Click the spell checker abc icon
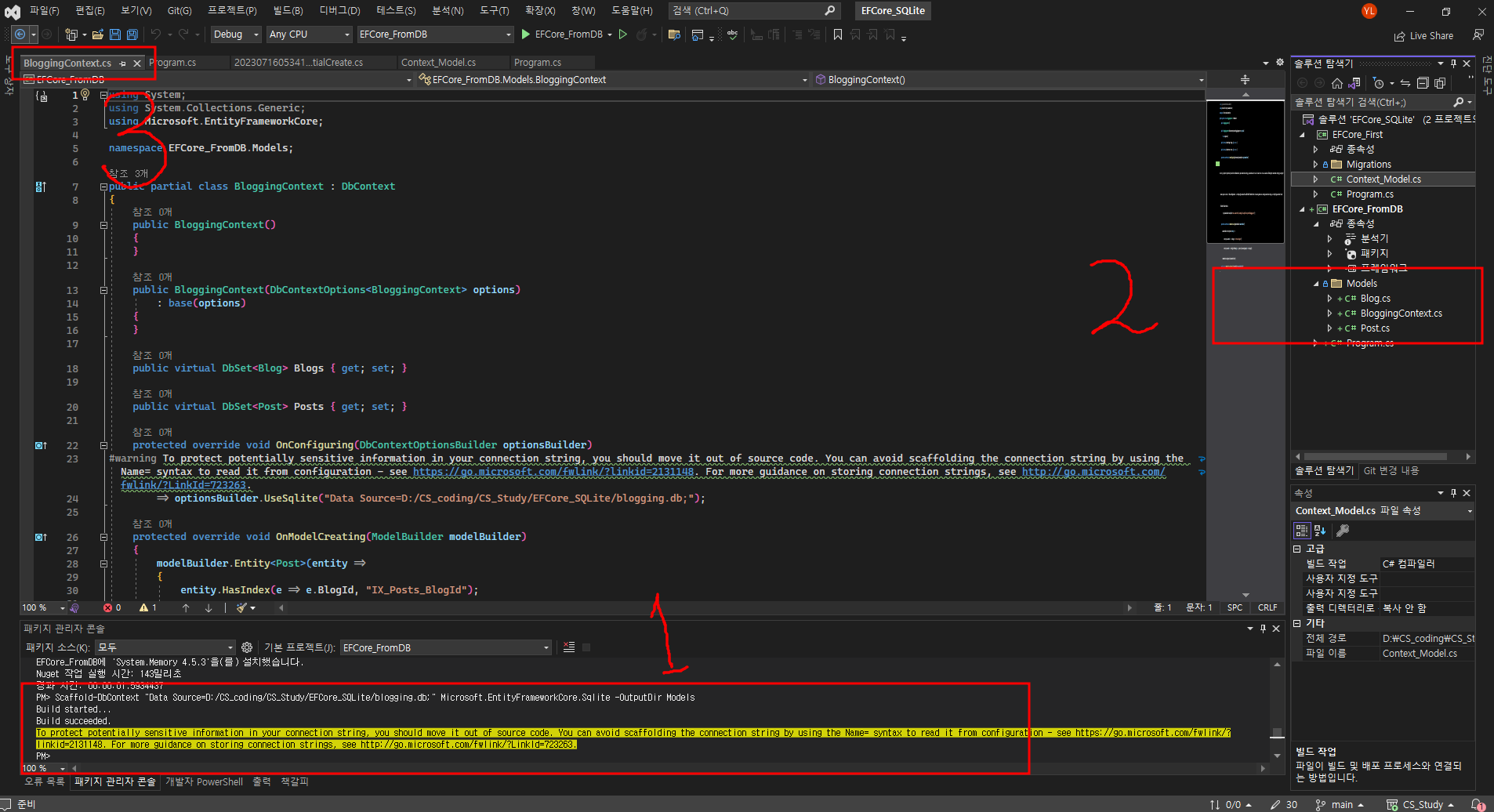Screen dimensions: 1494x812 (x=732, y=34)
